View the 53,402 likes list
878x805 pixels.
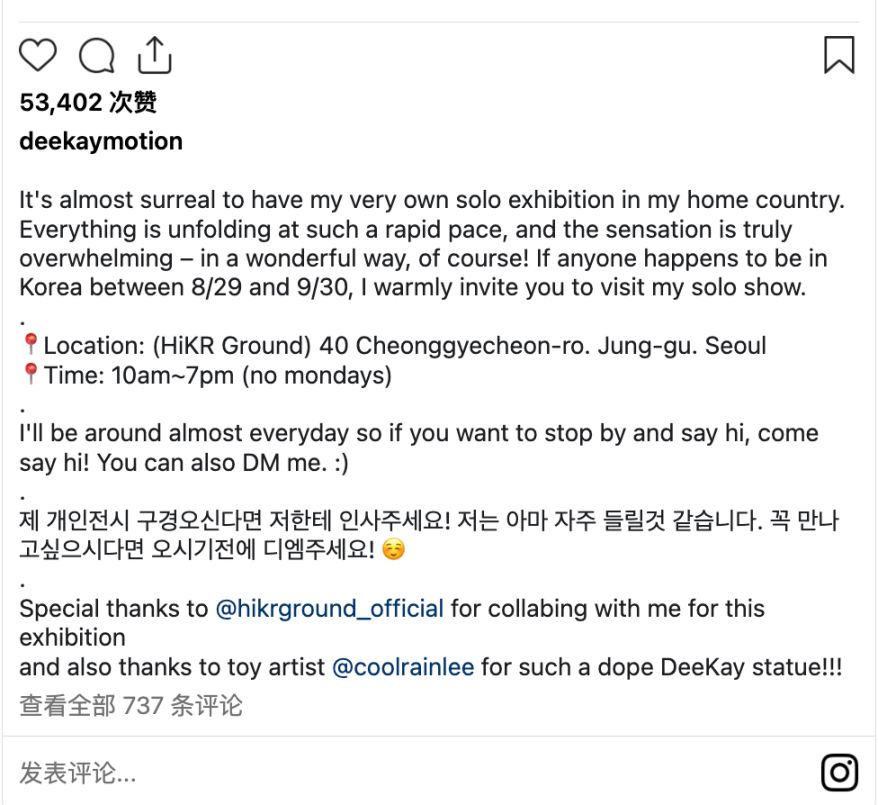[x=88, y=102]
